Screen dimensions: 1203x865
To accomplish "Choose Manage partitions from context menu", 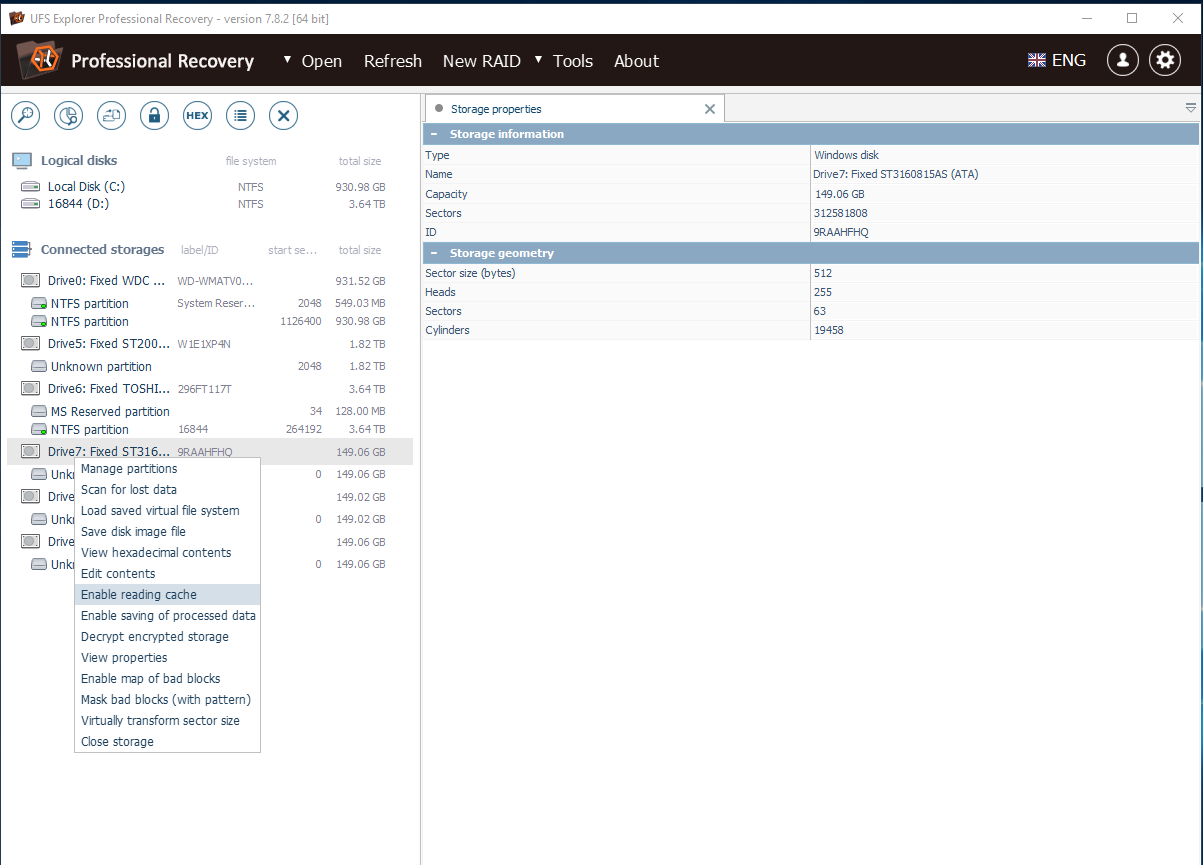I will point(129,468).
